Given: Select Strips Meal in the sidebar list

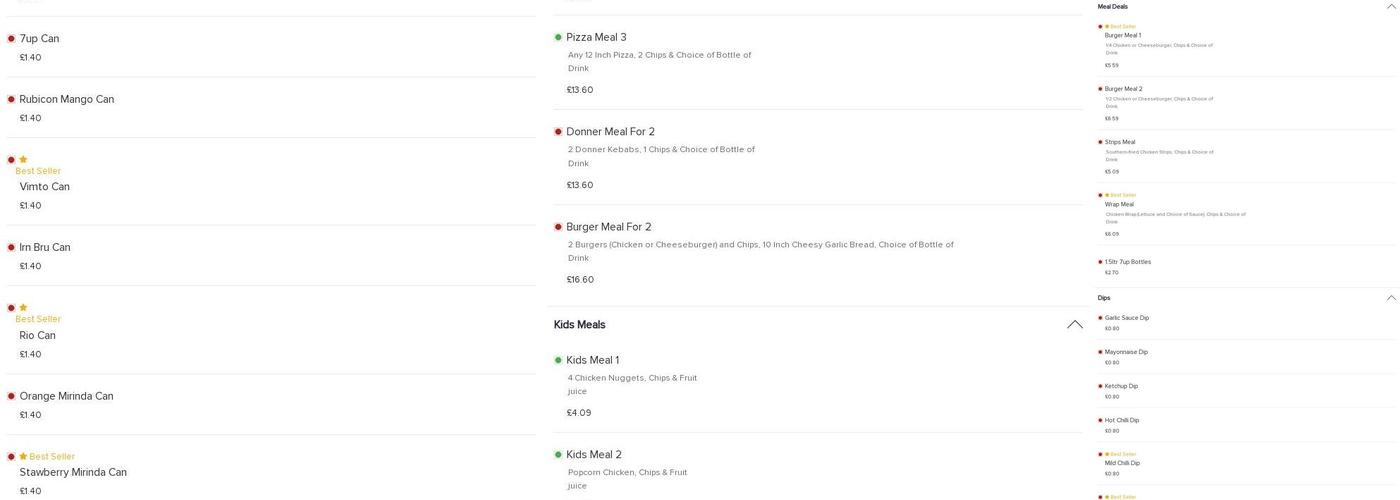Looking at the screenshot, I should pyautogui.click(x=1120, y=142).
